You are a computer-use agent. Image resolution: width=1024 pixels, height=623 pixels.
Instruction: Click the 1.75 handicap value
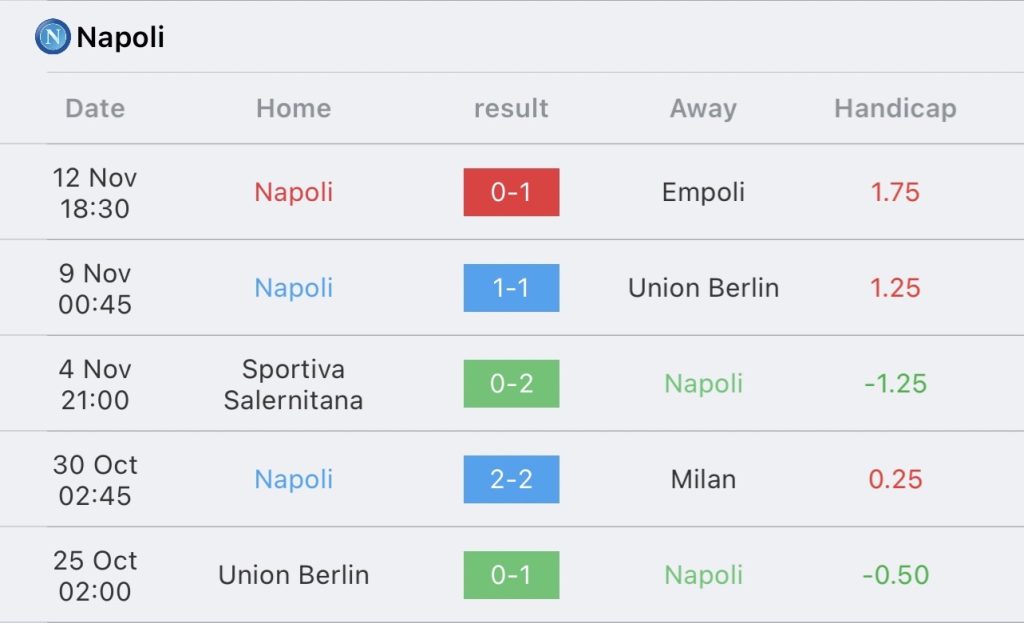(x=895, y=192)
